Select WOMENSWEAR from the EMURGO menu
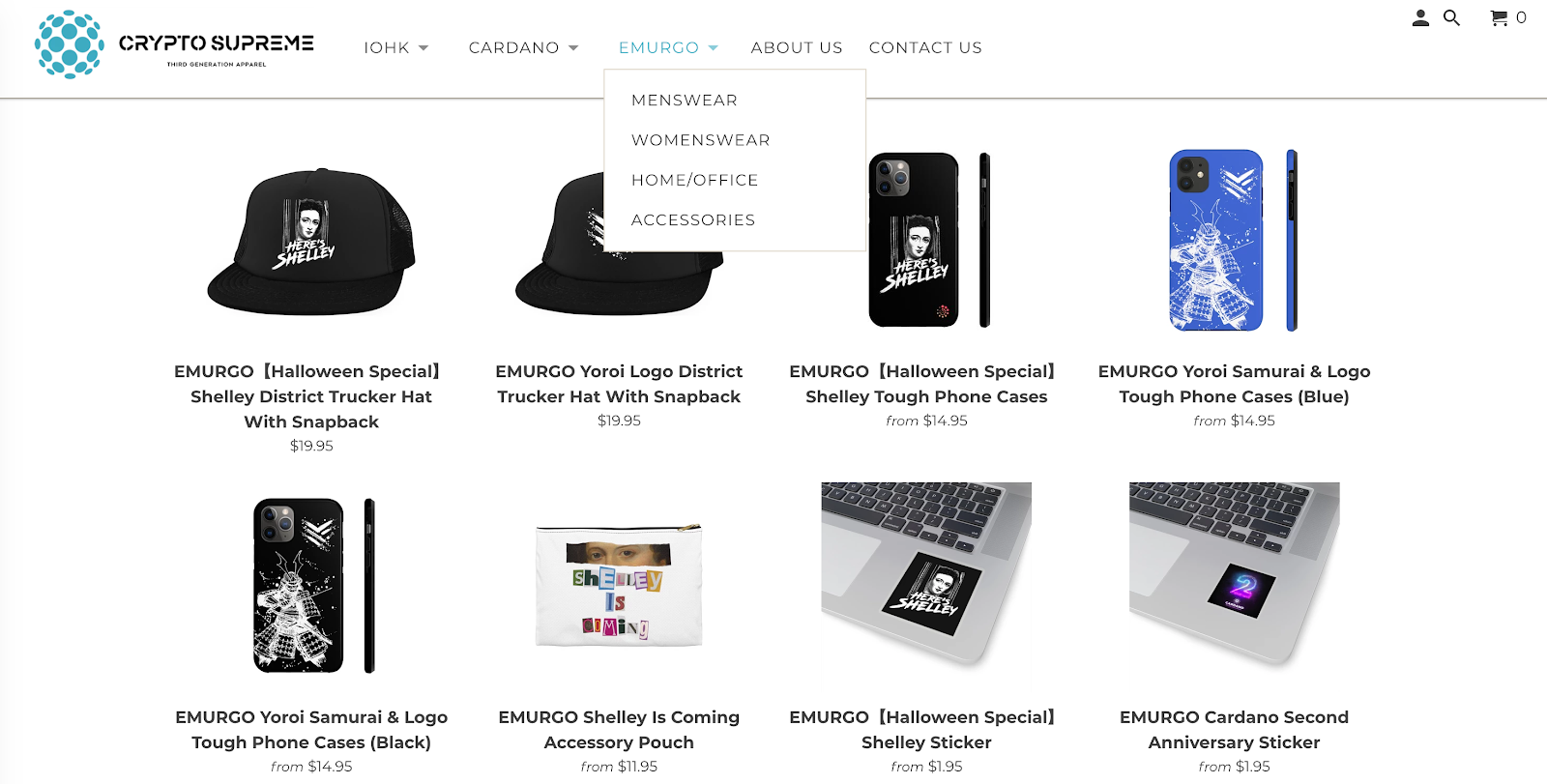Viewport: 1547px width, 784px height. point(701,140)
